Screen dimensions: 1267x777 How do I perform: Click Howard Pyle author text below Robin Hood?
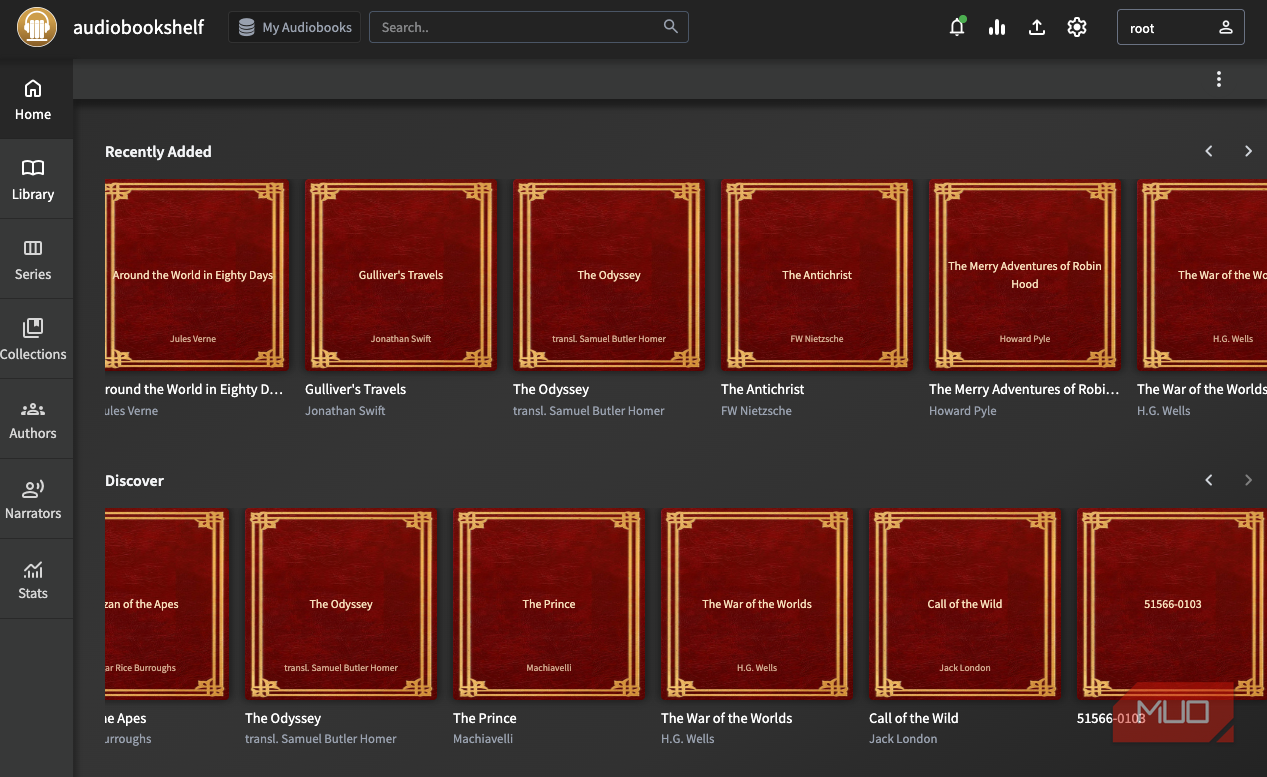coord(963,411)
